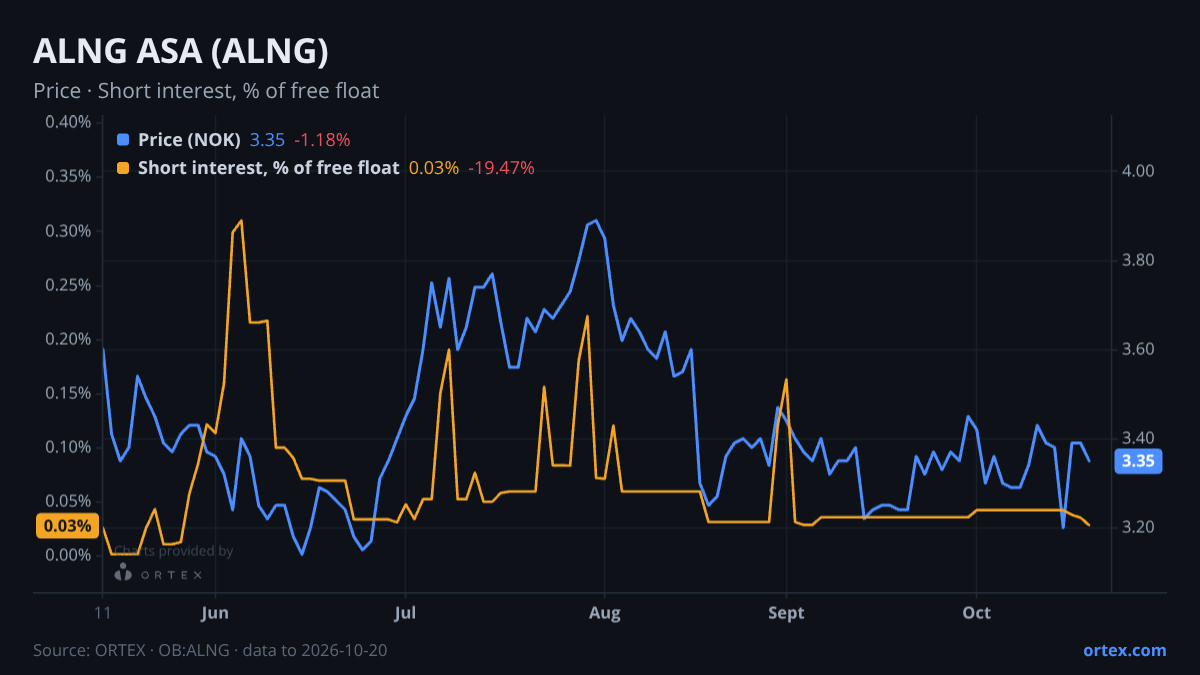Click the 3.80 right price axis label

tap(1139, 260)
